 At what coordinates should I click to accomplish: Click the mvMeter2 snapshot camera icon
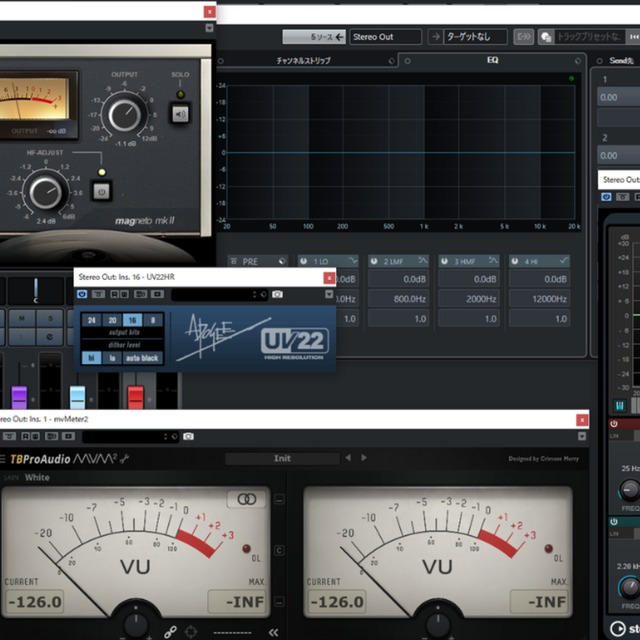pyautogui.click(x=188, y=437)
